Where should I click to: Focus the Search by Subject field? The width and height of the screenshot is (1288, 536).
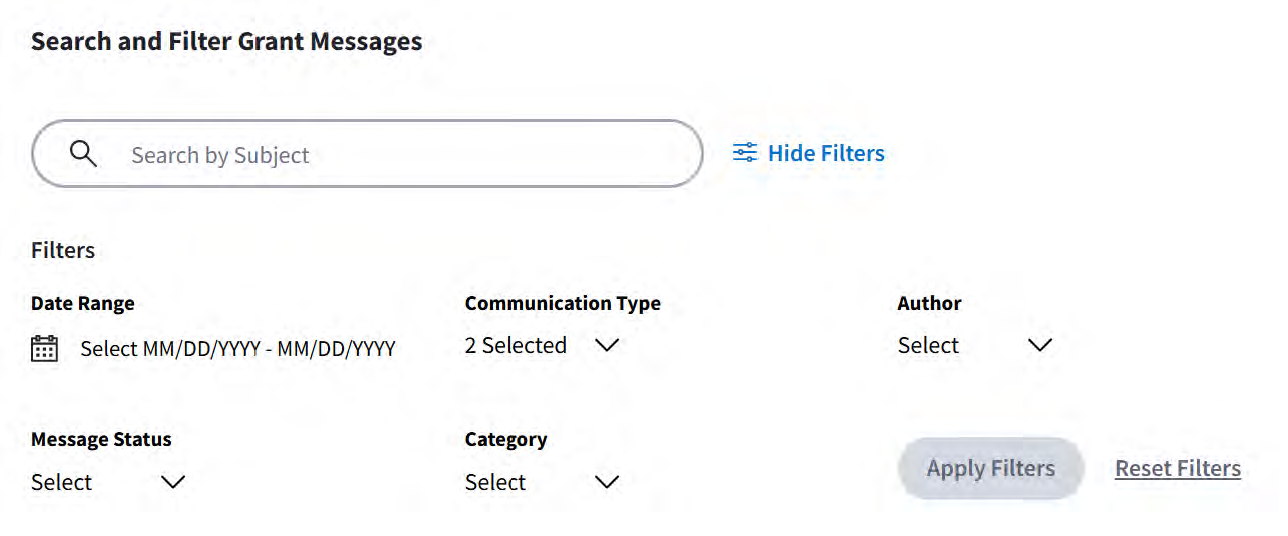click(x=400, y=155)
